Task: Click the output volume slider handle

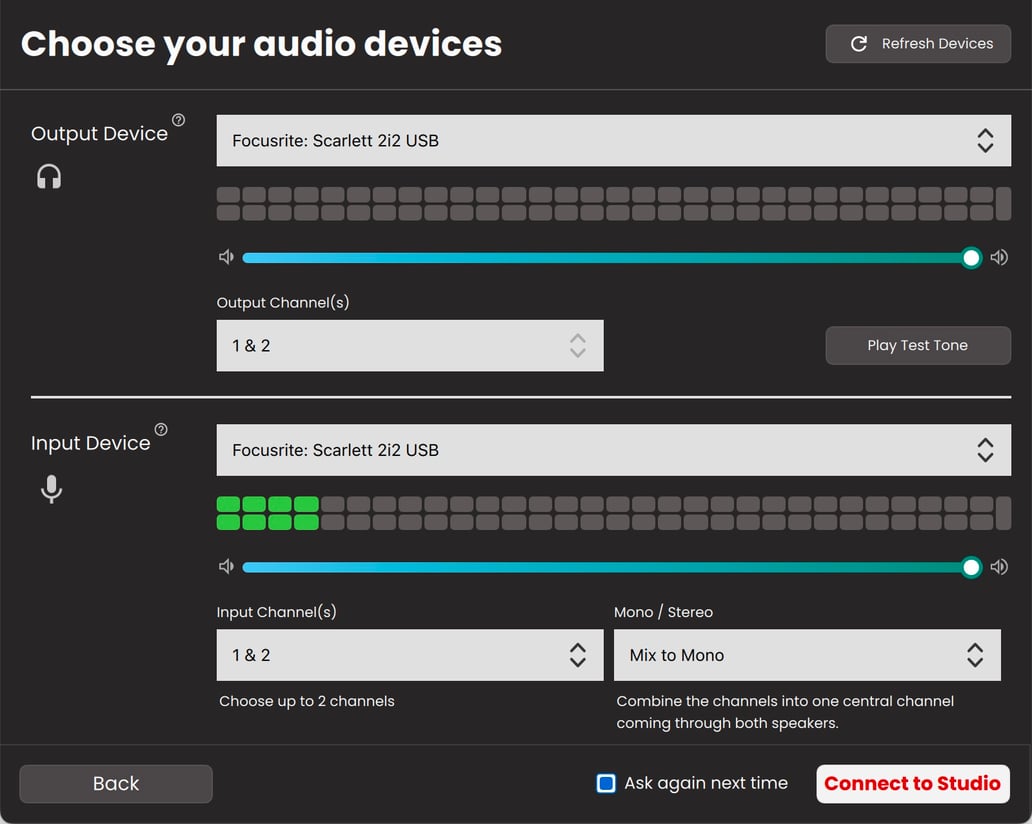Action: click(971, 258)
